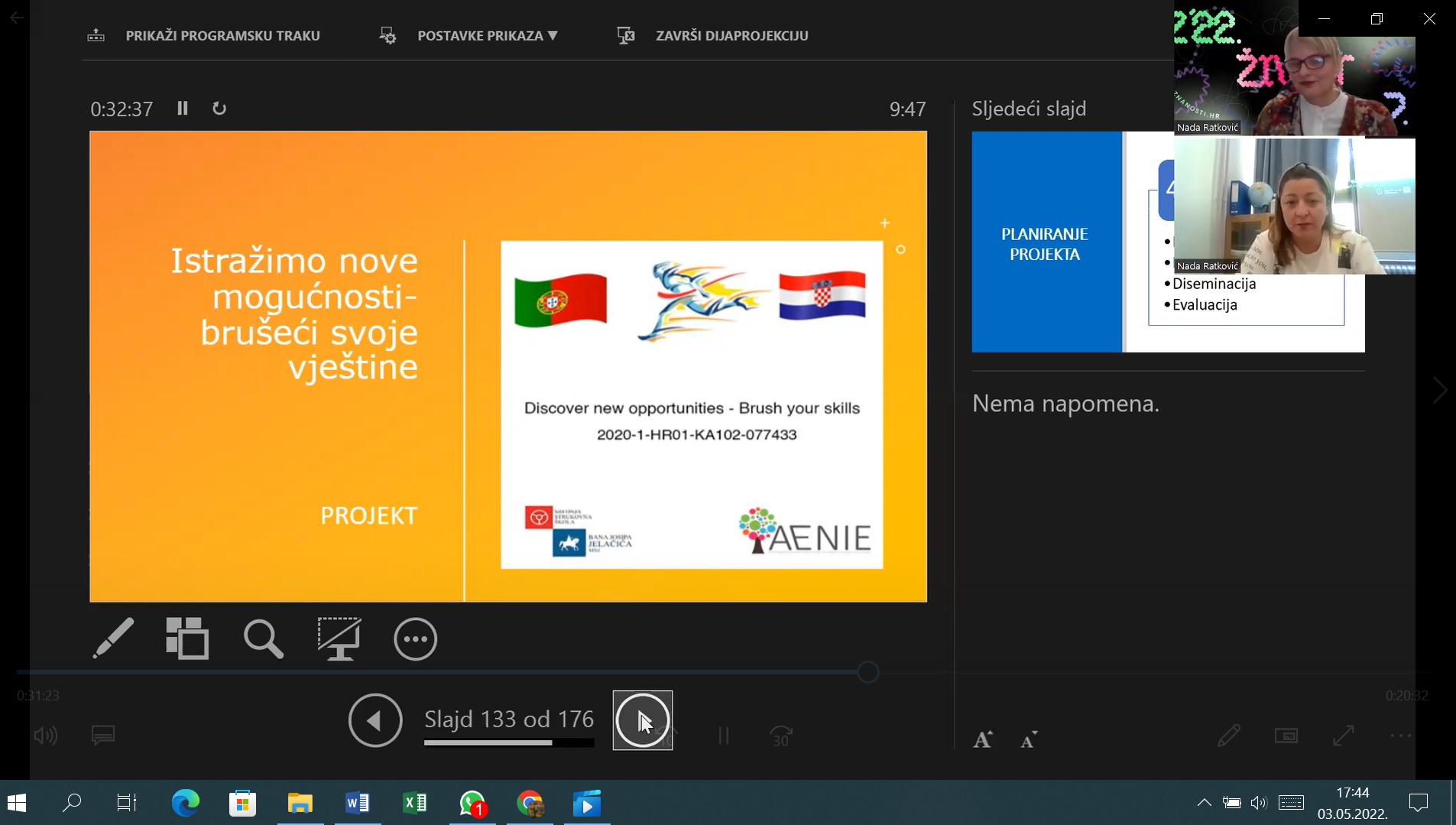Screen dimensions: 1456x825
Task: Open Microsoft Store from taskbar
Action: coord(242,803)
